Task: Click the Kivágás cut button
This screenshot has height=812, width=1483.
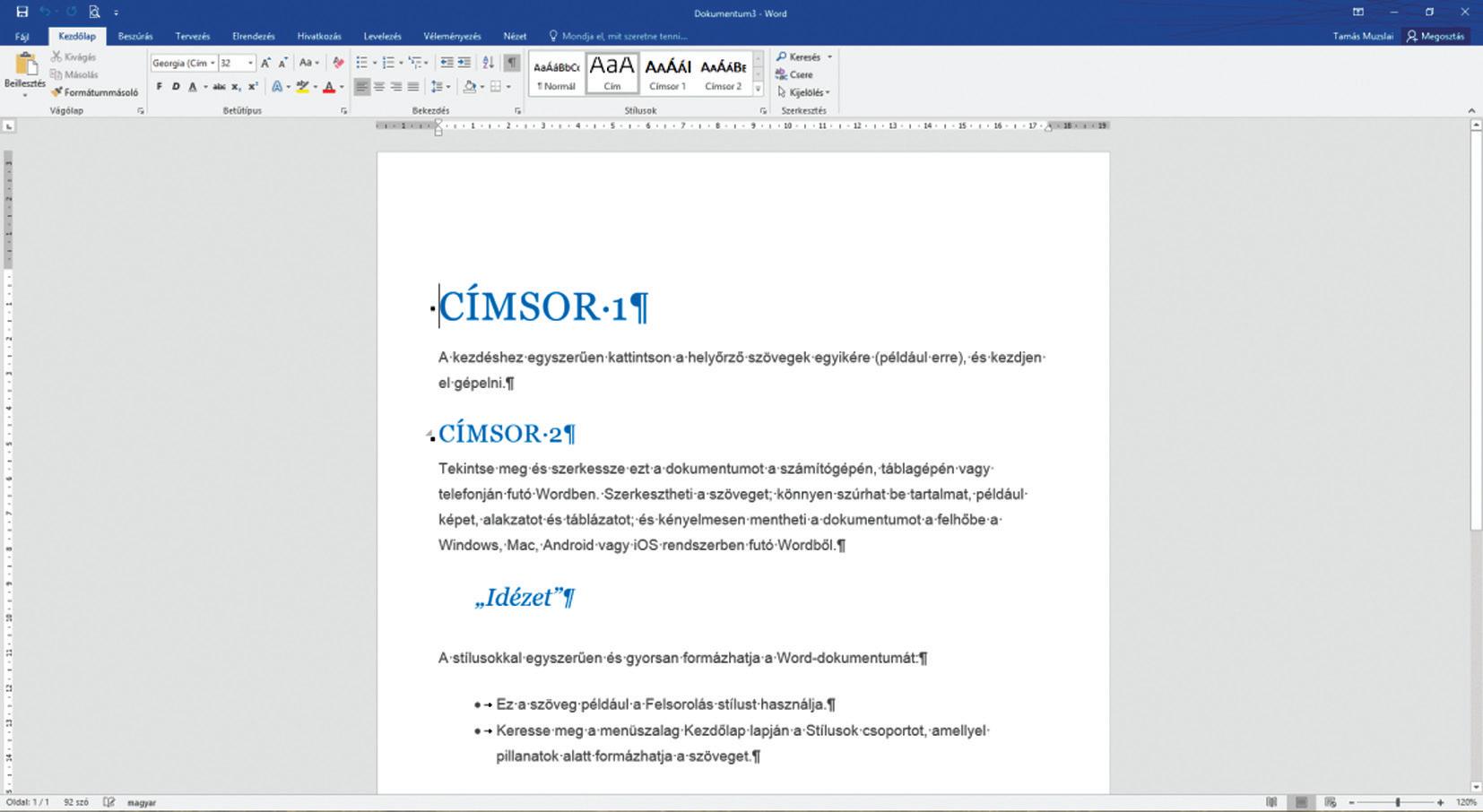Action: click(74, 57)
